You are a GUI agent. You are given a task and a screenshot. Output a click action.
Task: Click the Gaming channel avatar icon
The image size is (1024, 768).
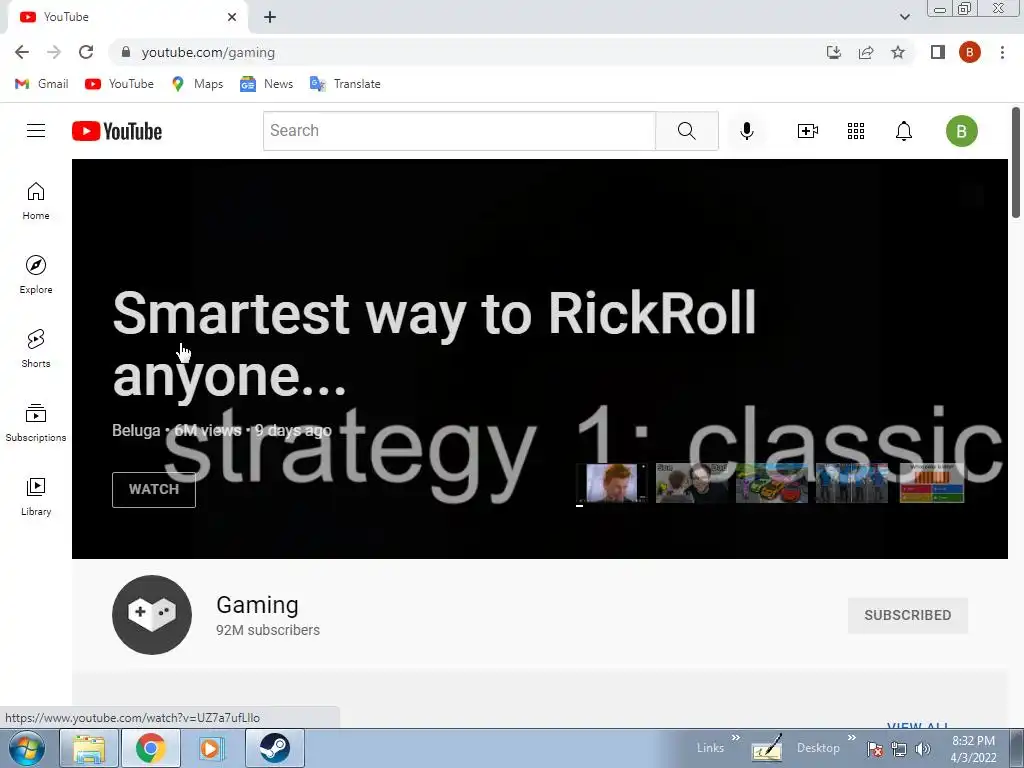[152, 615]
